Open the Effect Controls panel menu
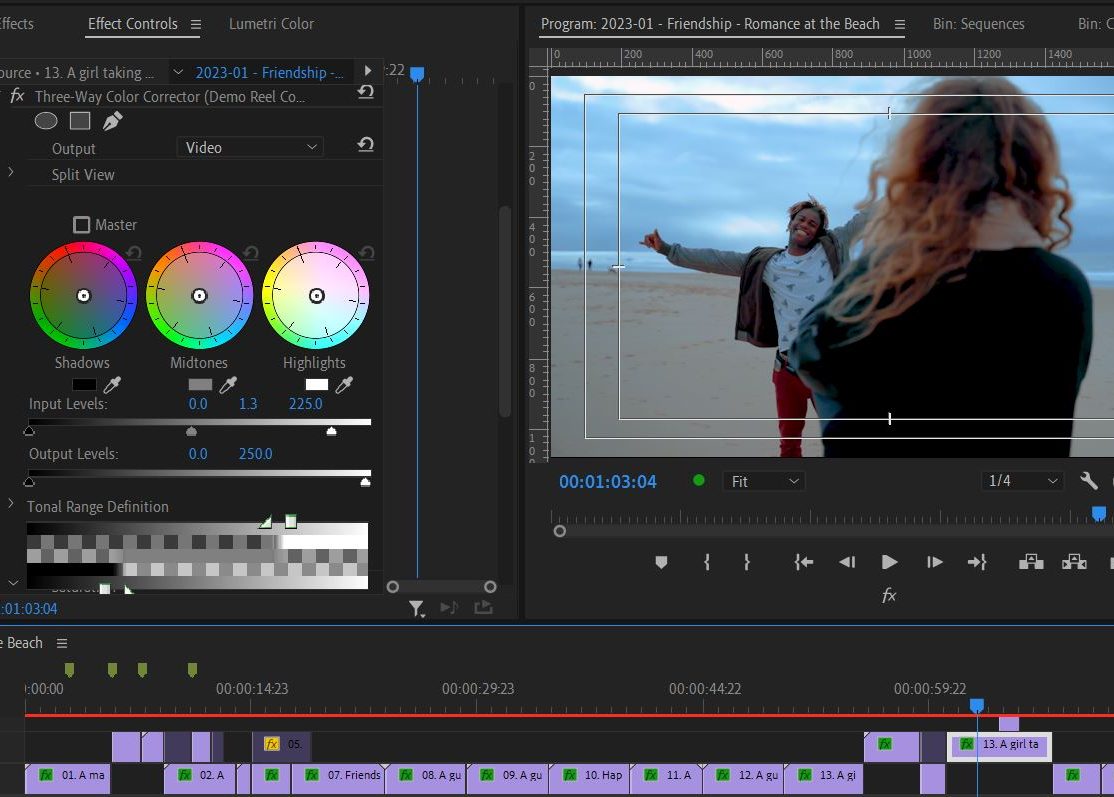1114x797 pixels. [196, 24]
